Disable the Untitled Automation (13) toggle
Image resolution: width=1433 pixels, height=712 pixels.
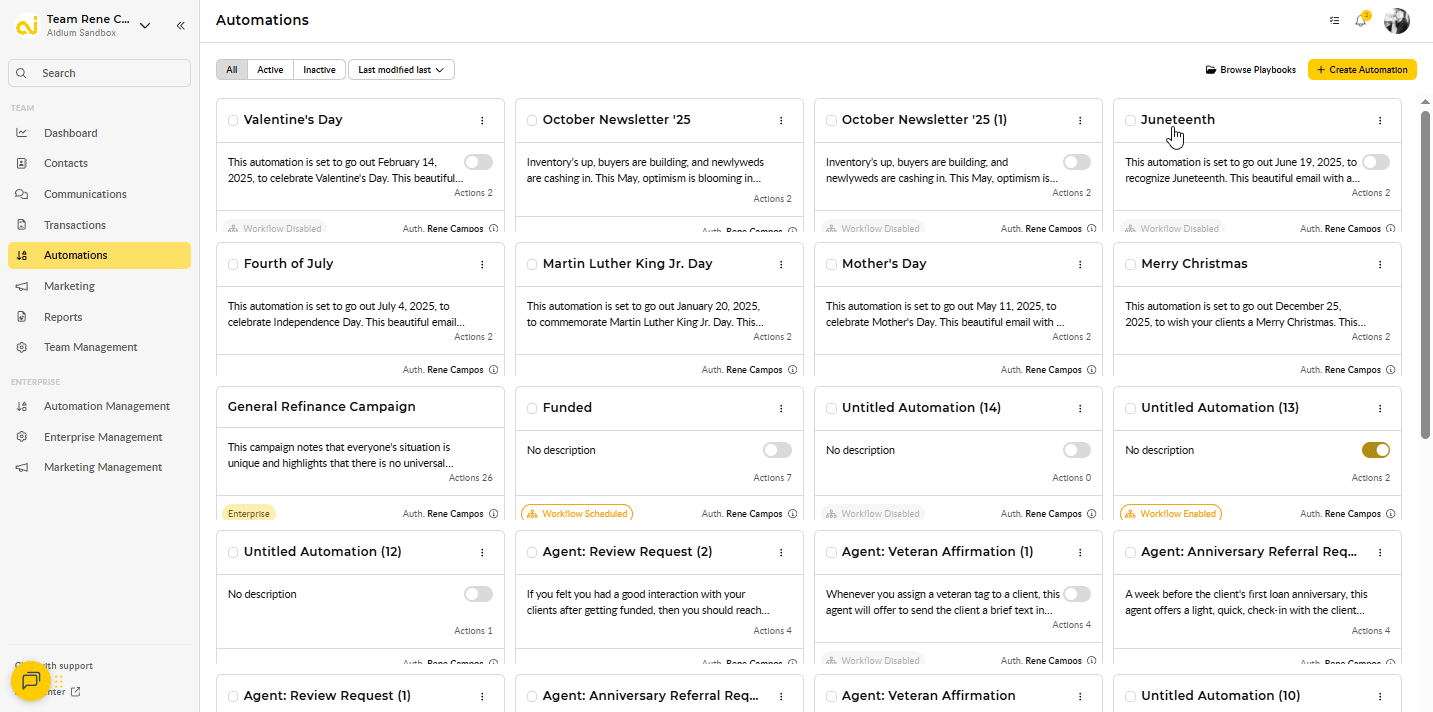click(1375, 450)
